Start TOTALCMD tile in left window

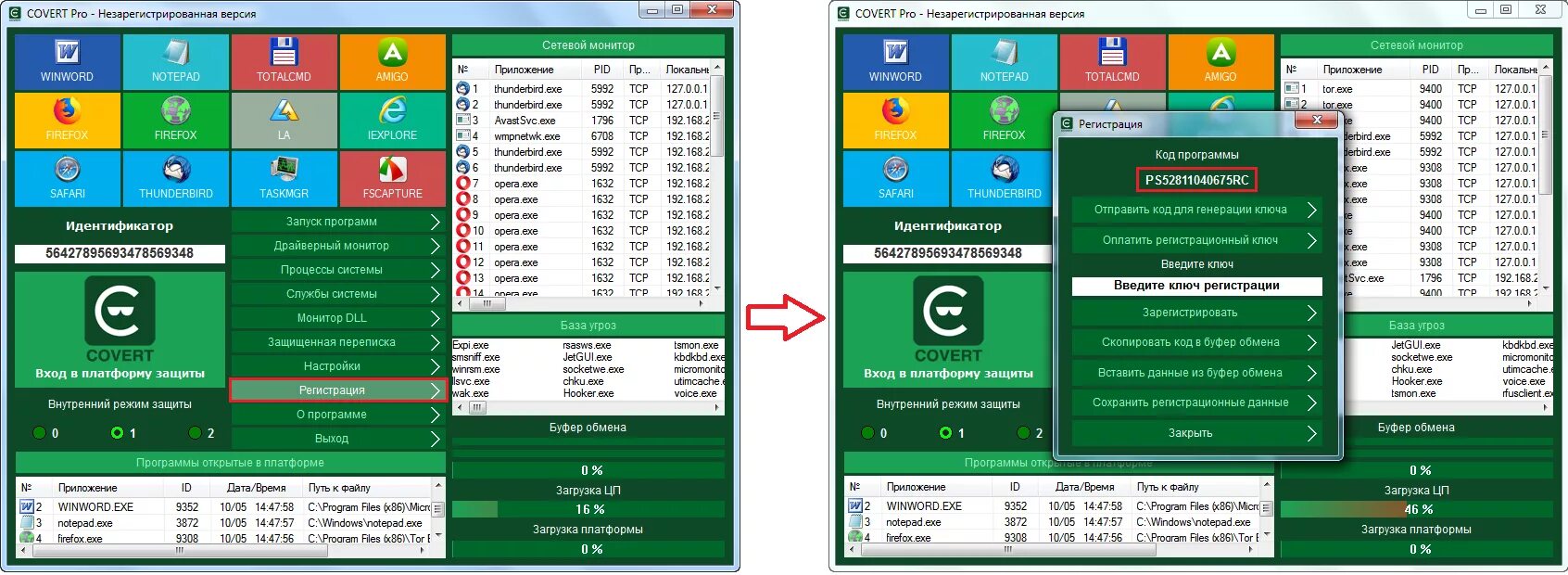pos(285,62)
